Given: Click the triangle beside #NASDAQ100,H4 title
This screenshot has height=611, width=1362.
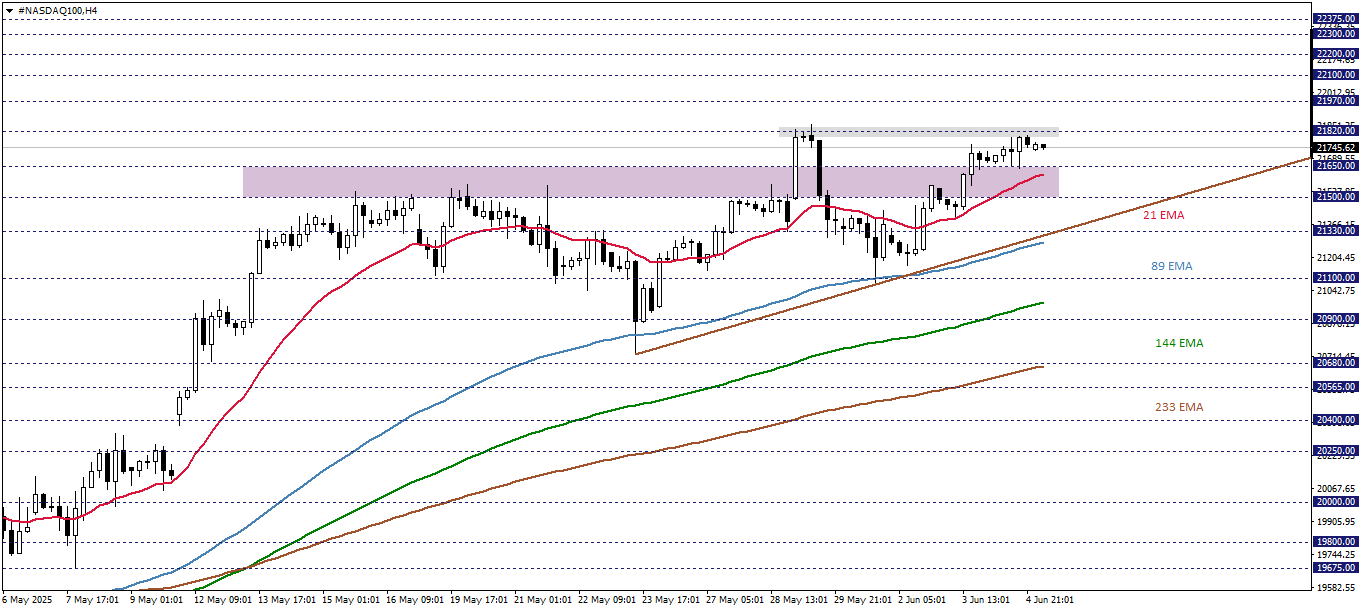Looking at the screenshot, I should point(8,9).
